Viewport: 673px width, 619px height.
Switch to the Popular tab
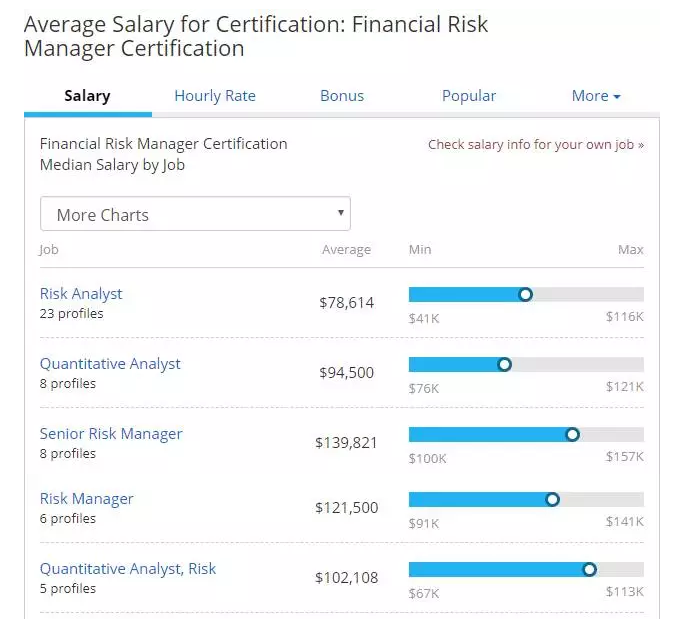pos(469,96)
